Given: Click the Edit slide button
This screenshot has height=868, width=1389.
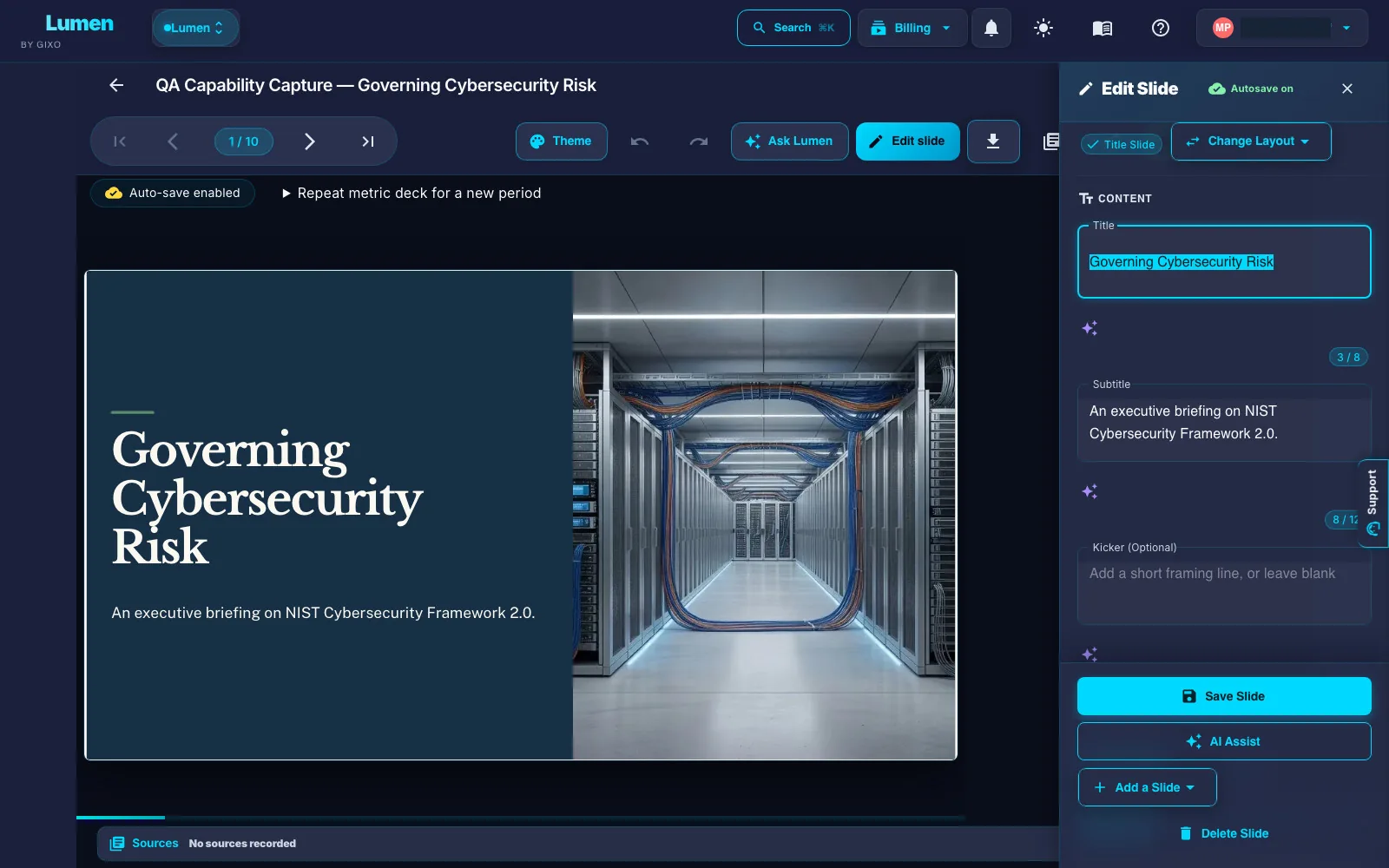Looking at the screenshot, I should pyautogui.click(x=907, y=141).
